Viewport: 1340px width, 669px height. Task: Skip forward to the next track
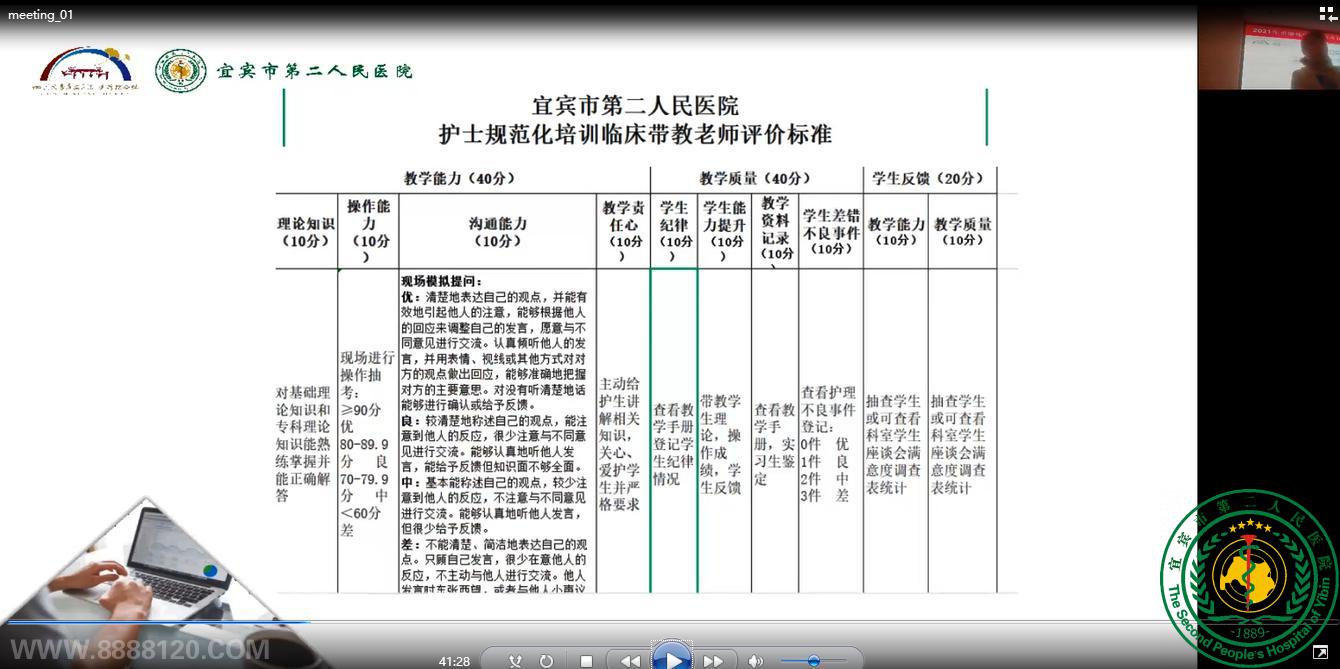coord(713,661)
